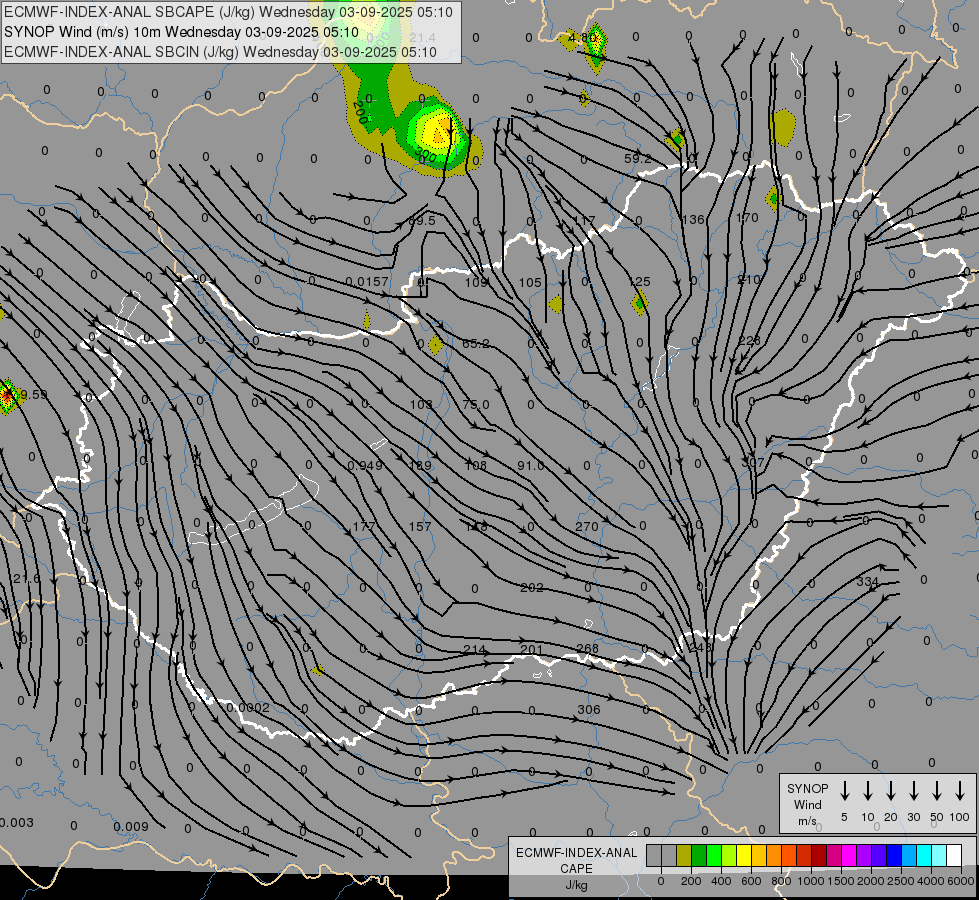Select the pure blue CAPE legend swatch
This screenshot has height=900, width=979.
pyautogui.click(x=893, y=856)
